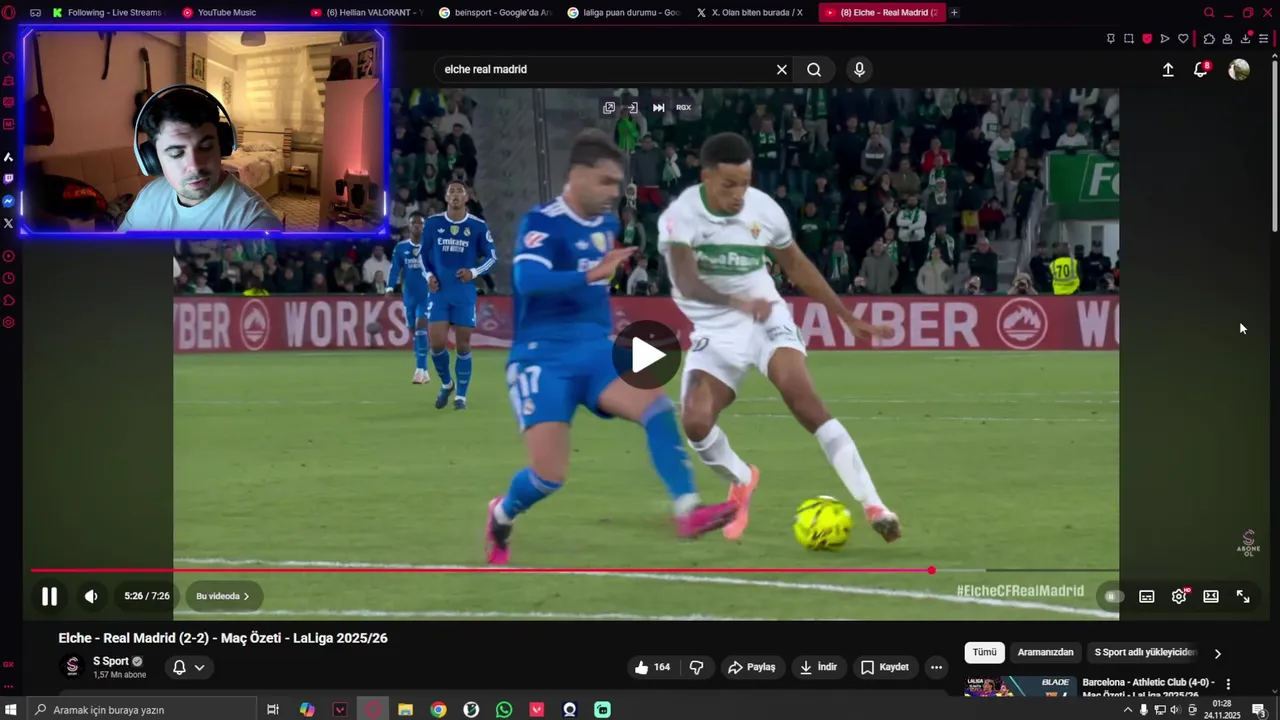This screenshot has width=1280, height=720.
Task: Click the large play overlay on video
Action: [x=647, y=355]
